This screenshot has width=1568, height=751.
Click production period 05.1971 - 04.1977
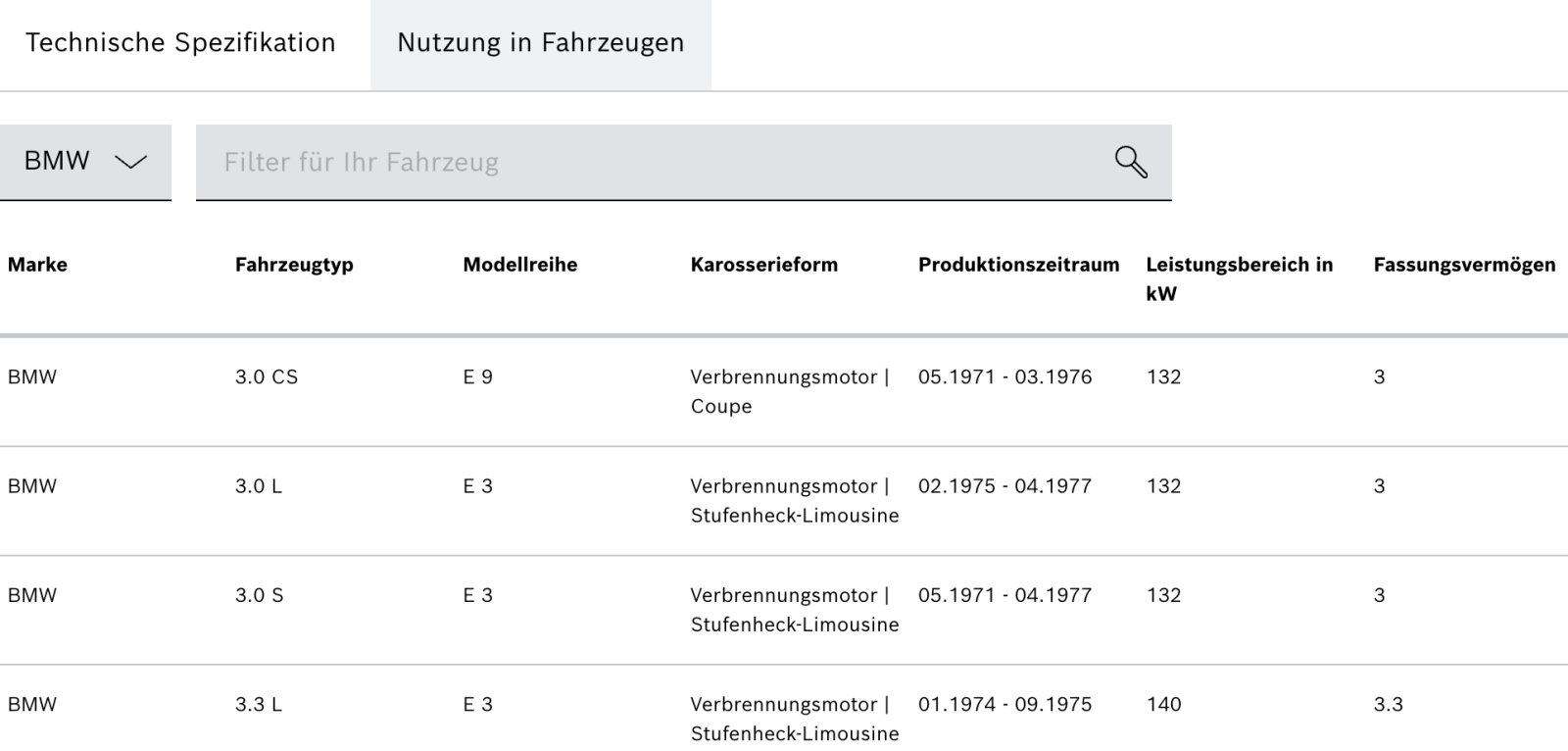pos(1004,595)
